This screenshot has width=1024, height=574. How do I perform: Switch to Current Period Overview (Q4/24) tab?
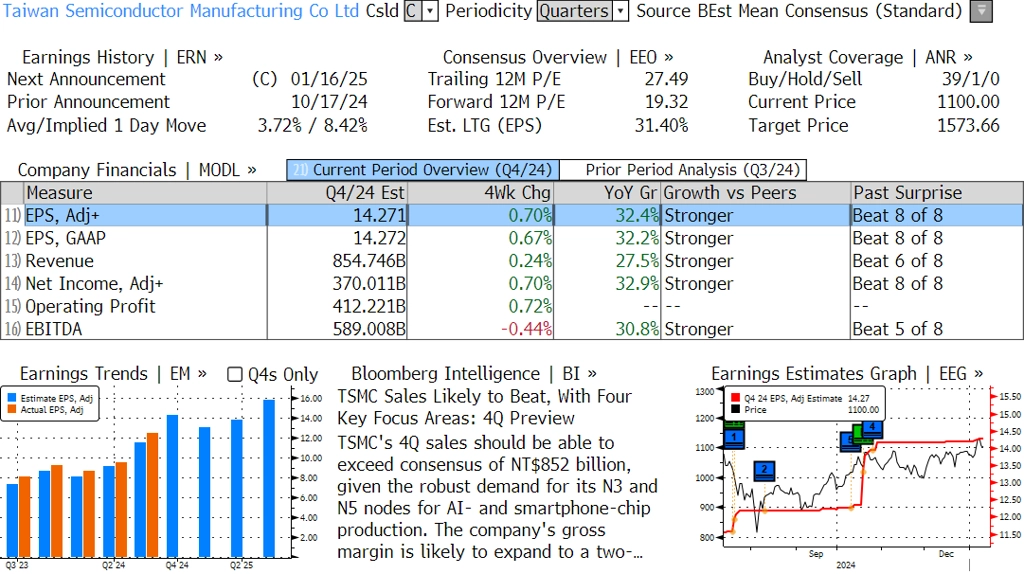(x=423, y=170)
